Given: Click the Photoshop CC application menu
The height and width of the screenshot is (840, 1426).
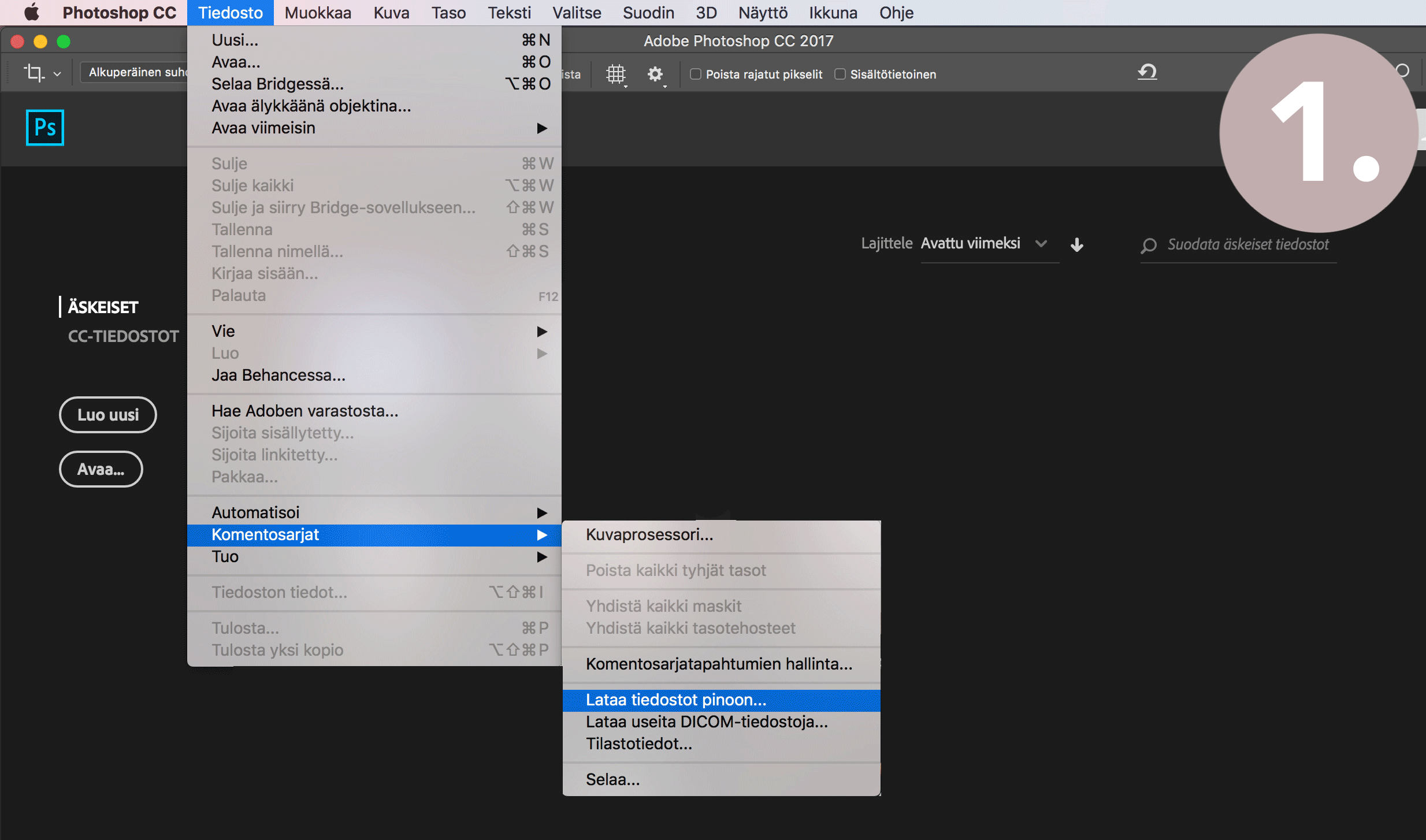Looking at the screenshot, I should 119,12.
